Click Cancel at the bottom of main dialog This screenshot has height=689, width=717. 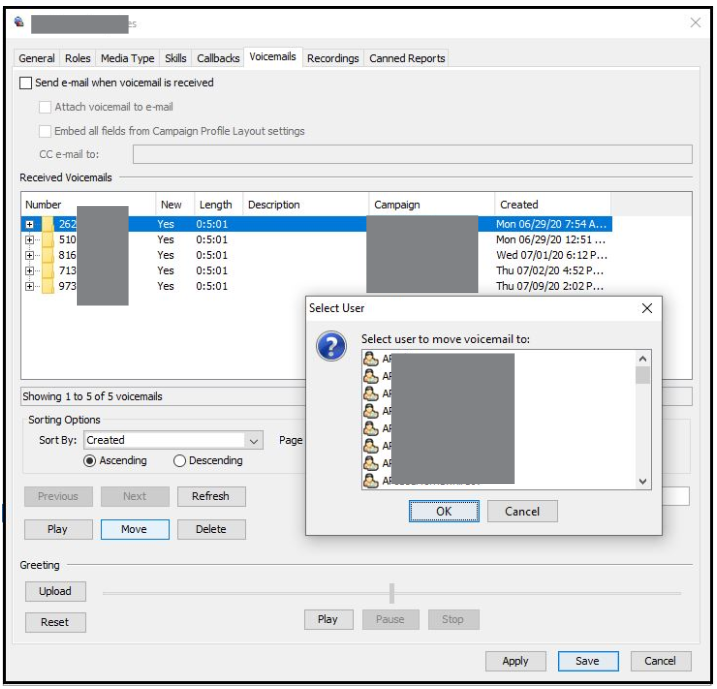(x=660, y=662)
